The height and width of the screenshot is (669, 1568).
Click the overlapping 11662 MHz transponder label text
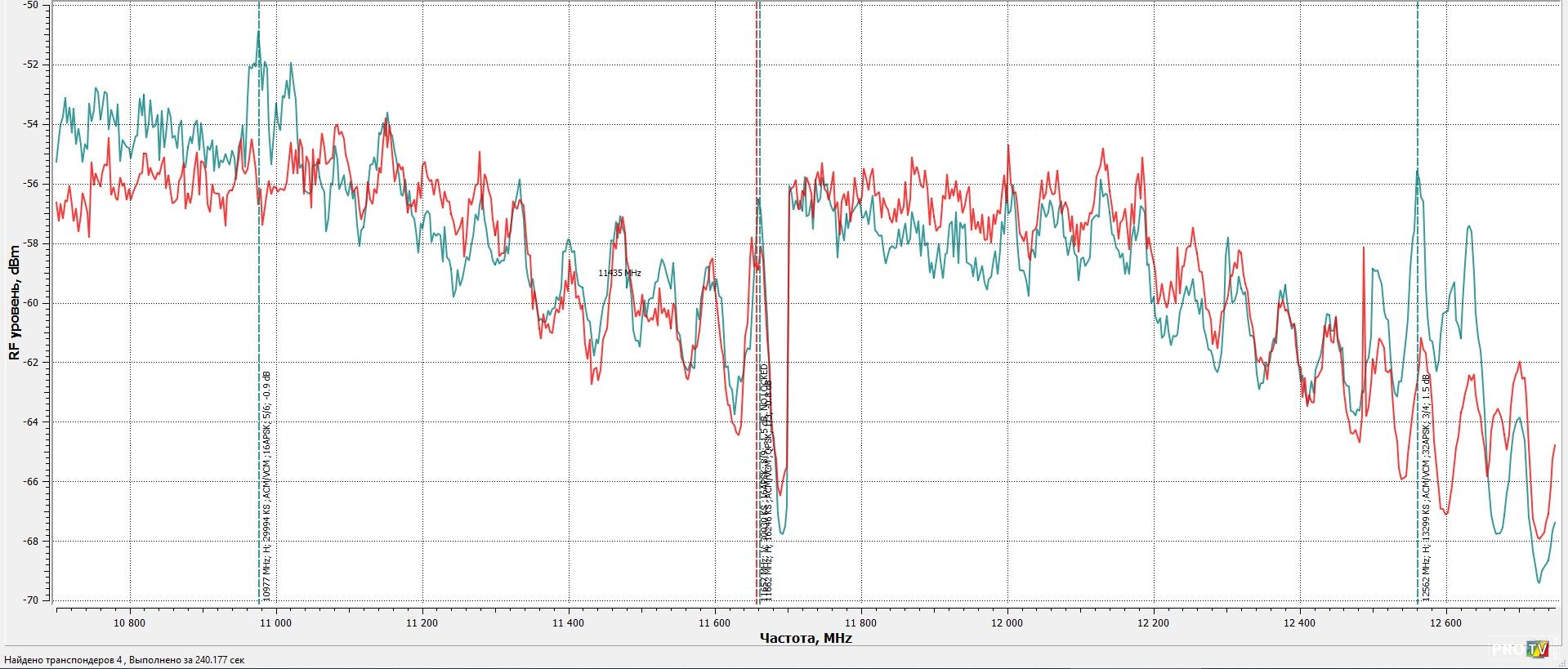[766, 482]
